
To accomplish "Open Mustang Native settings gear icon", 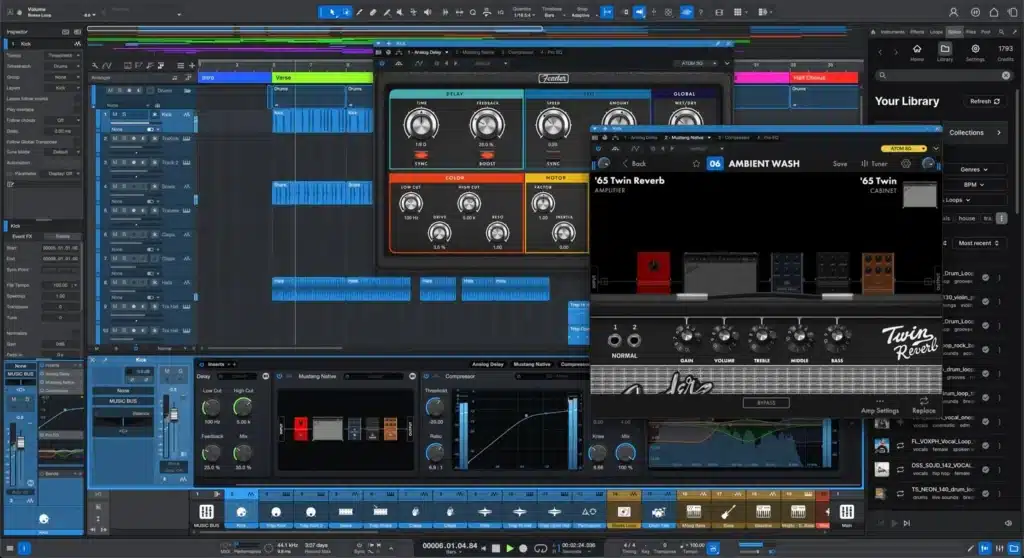I will pos(906,163).
